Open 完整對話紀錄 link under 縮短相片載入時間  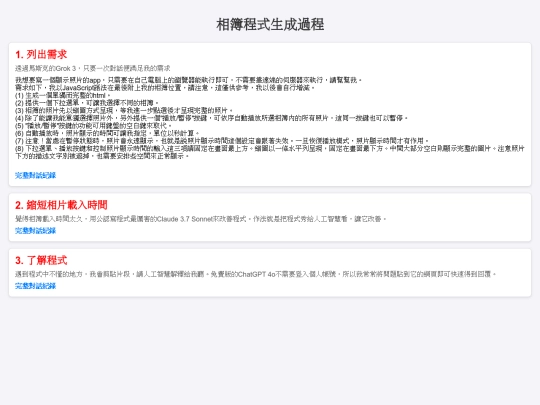point(35,231)
